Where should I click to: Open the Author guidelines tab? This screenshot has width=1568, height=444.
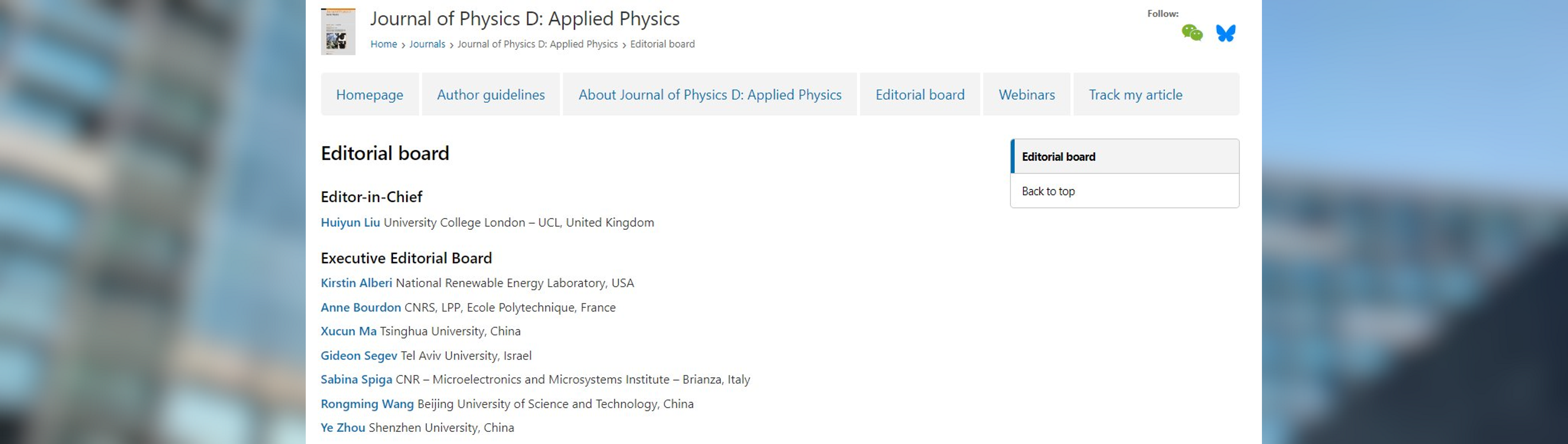490,94
